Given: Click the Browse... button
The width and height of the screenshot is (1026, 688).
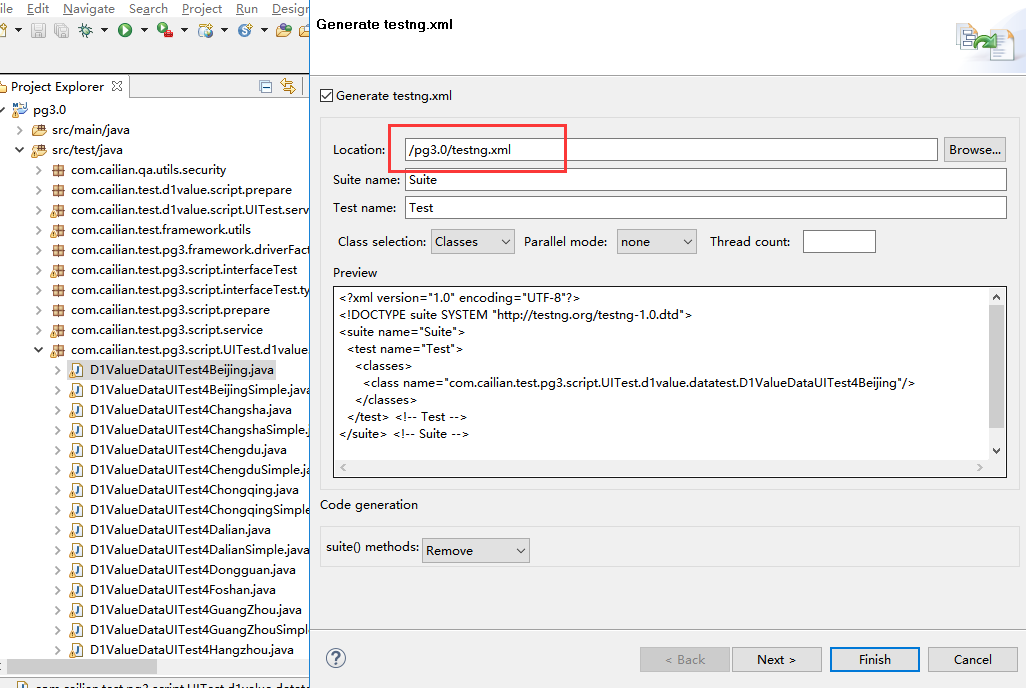Looking at the screenshot, I should click(974, 149).
